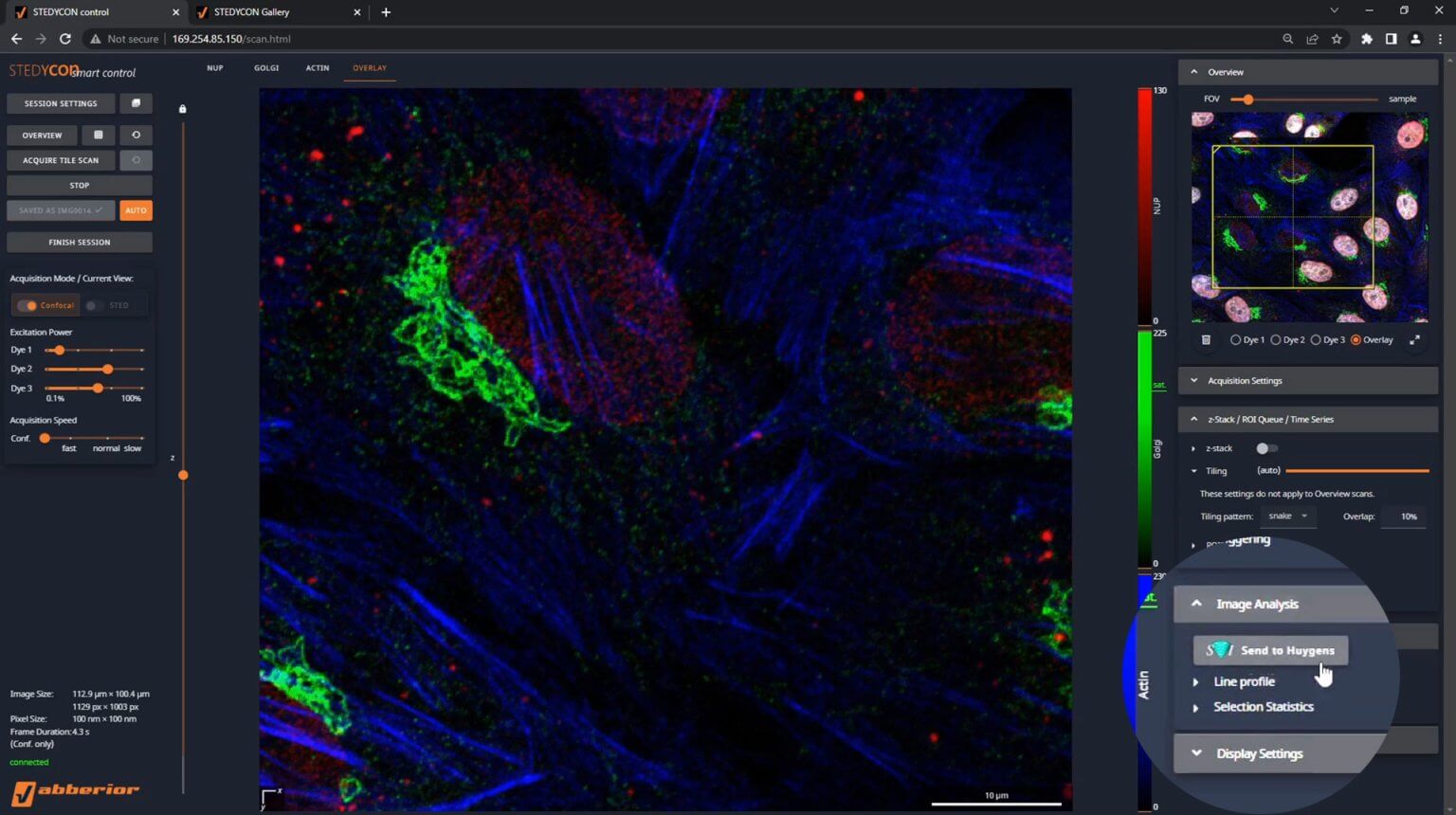Click the FOV slider handle
This screenshot has height=815, width=1456.
tap(1248, 100)
